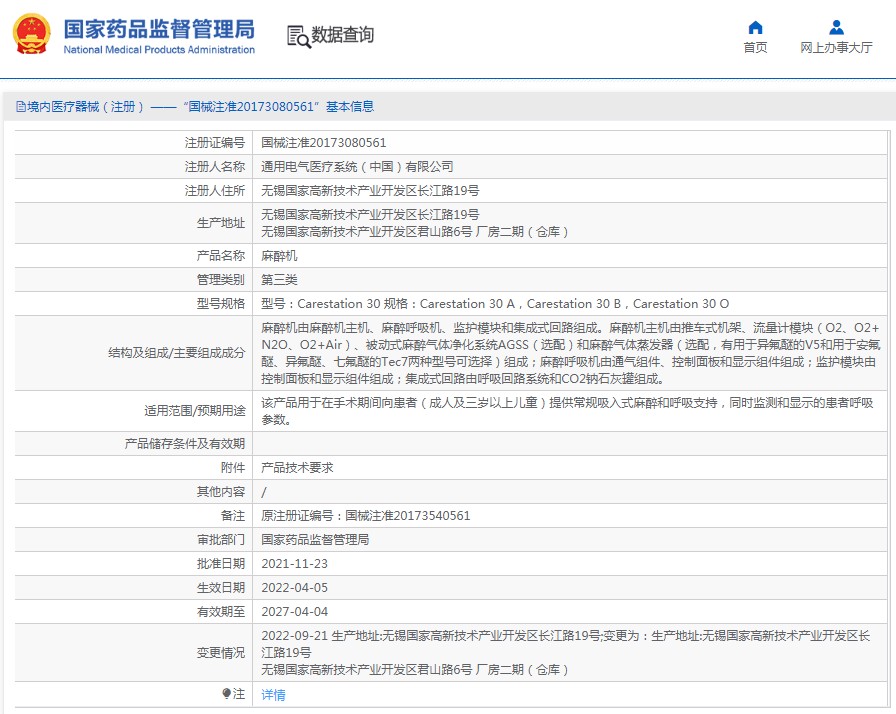
Task: Click the user icon for 网上办事大厅
Action: point(836,27)
